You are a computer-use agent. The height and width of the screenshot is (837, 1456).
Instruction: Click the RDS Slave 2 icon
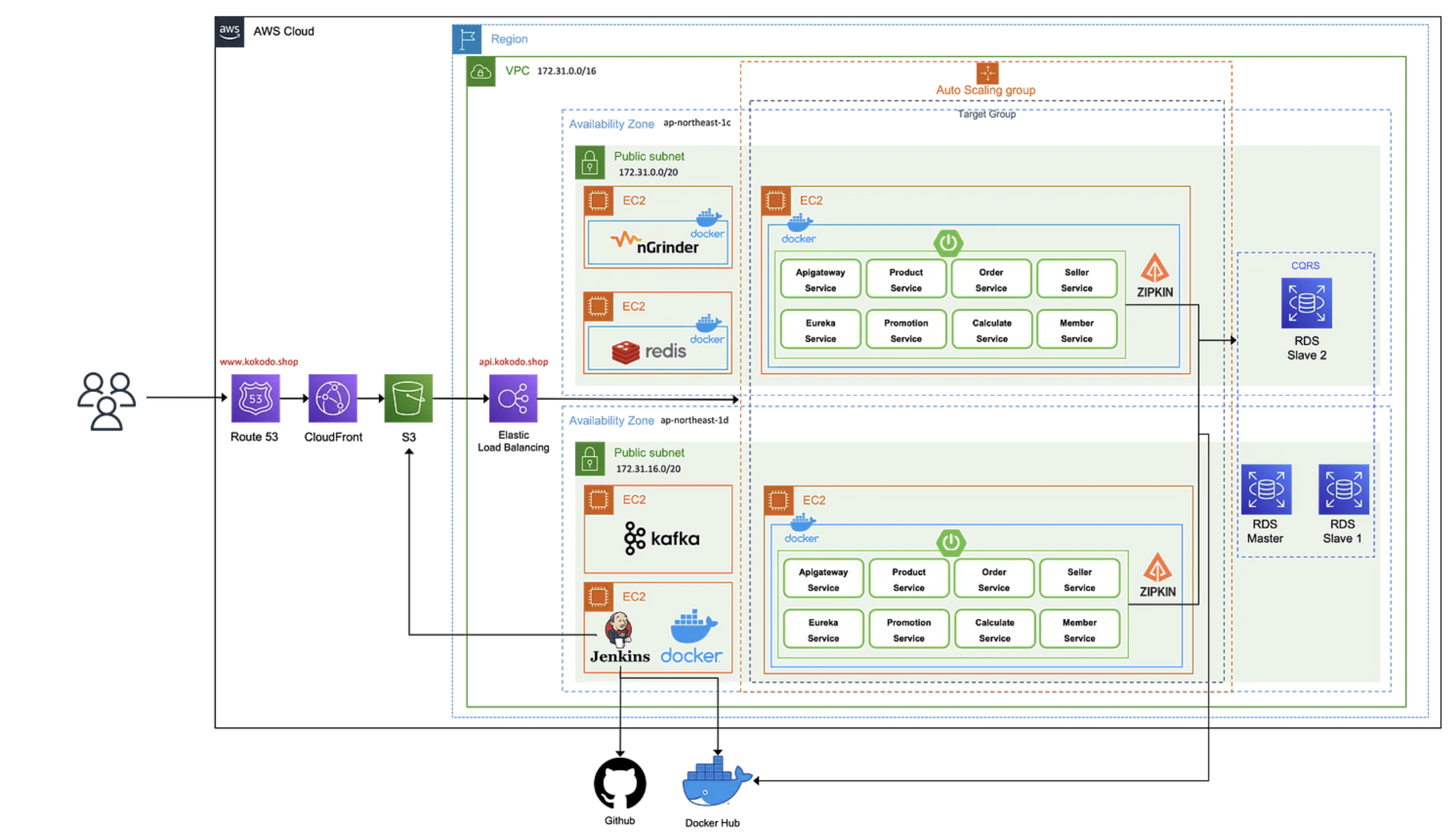(x=1306, y=303)
